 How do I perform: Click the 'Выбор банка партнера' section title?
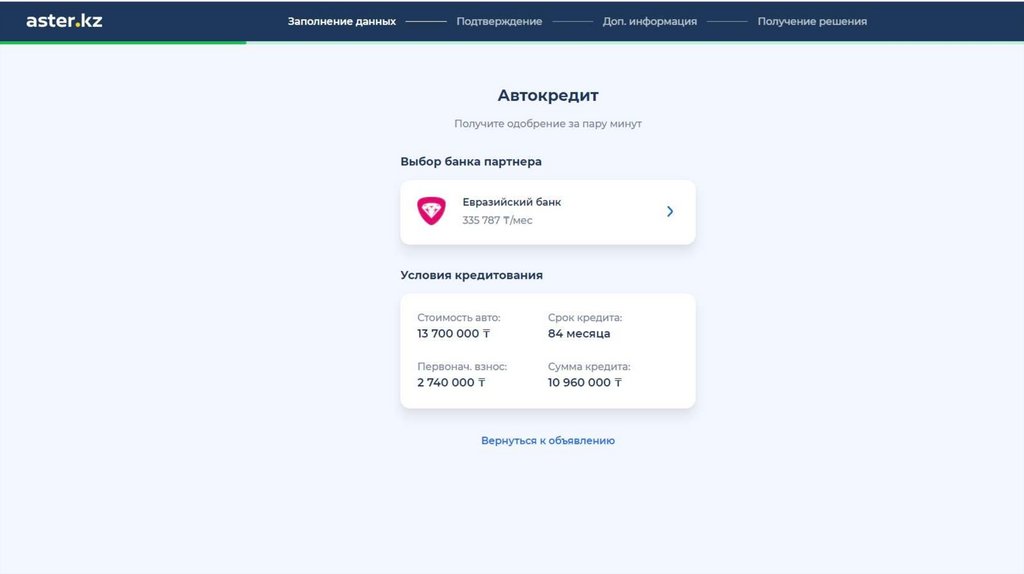pyautogui.click(x=471, y=162)
